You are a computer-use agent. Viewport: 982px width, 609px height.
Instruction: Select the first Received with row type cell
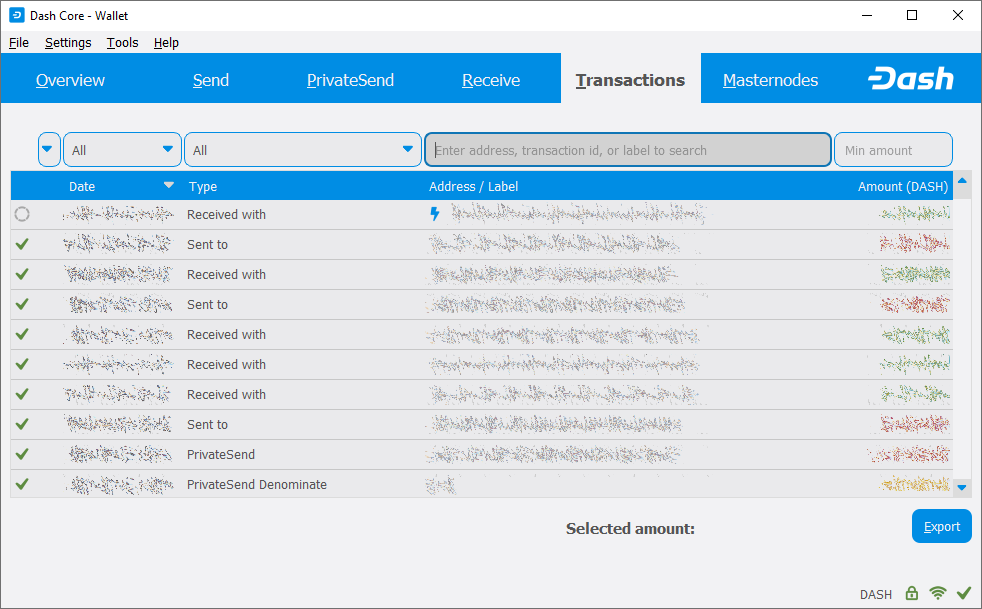tap(226, 214)
